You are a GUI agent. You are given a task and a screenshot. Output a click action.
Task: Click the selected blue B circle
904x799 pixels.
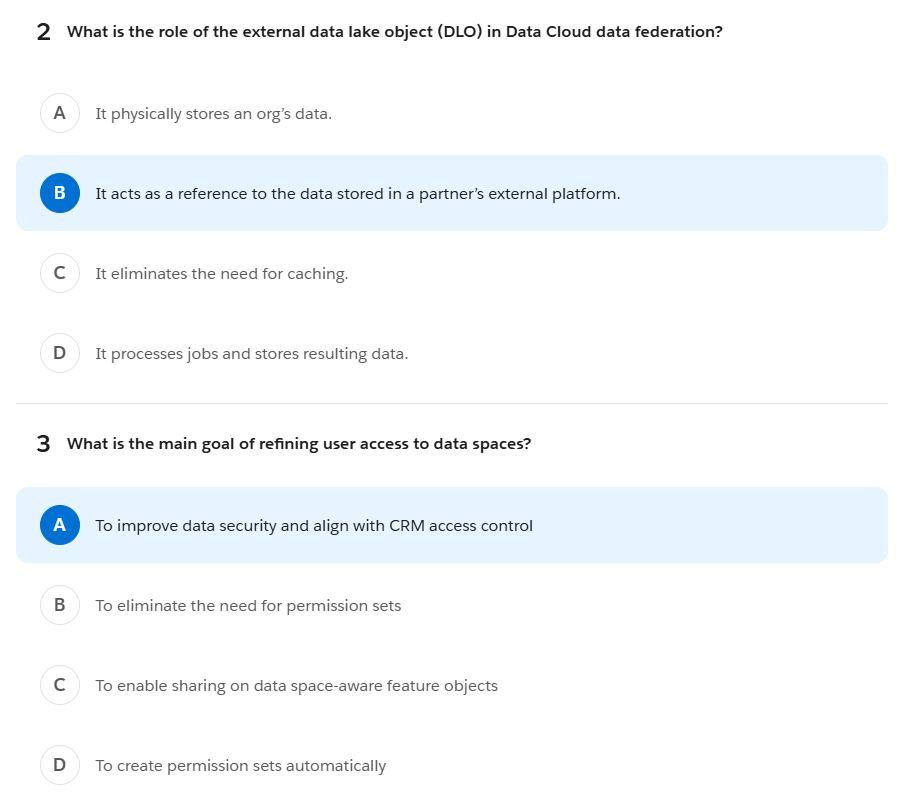click(59, 193)
